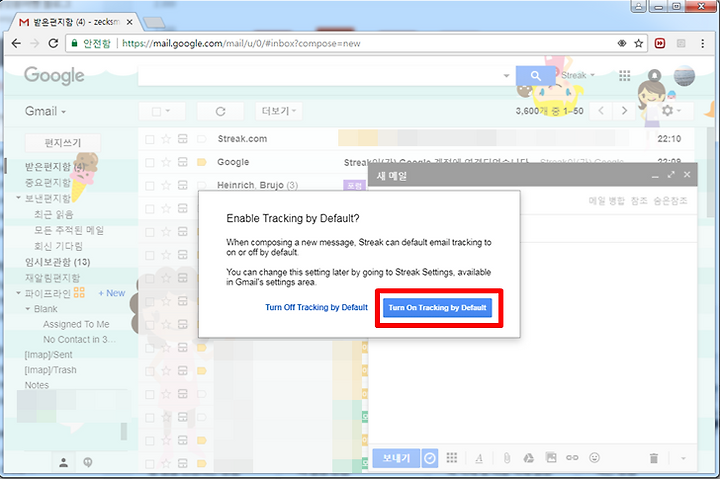The image size is (720, 479).
Task: Click 숨은참조 Bcc link
Action: [670, 201]
